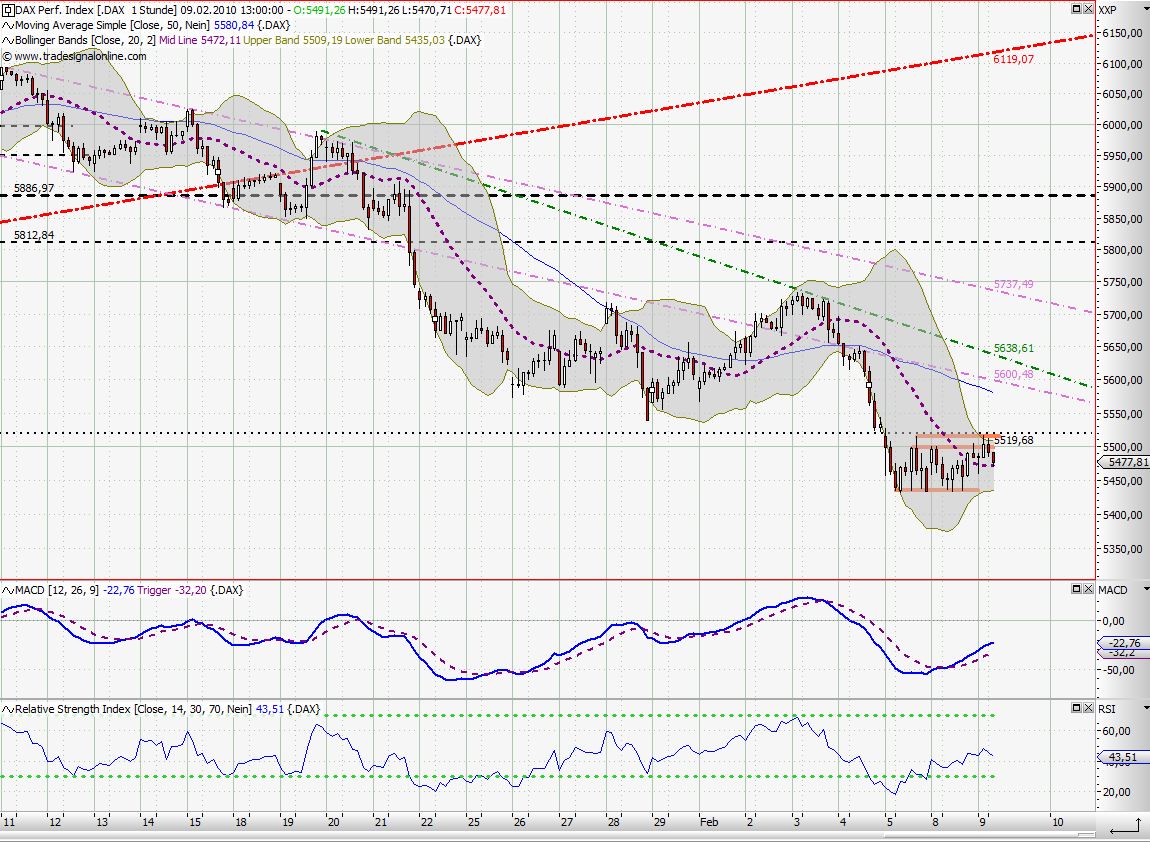Click the 6119,07 trendline annotation label

coord(1012,60)
